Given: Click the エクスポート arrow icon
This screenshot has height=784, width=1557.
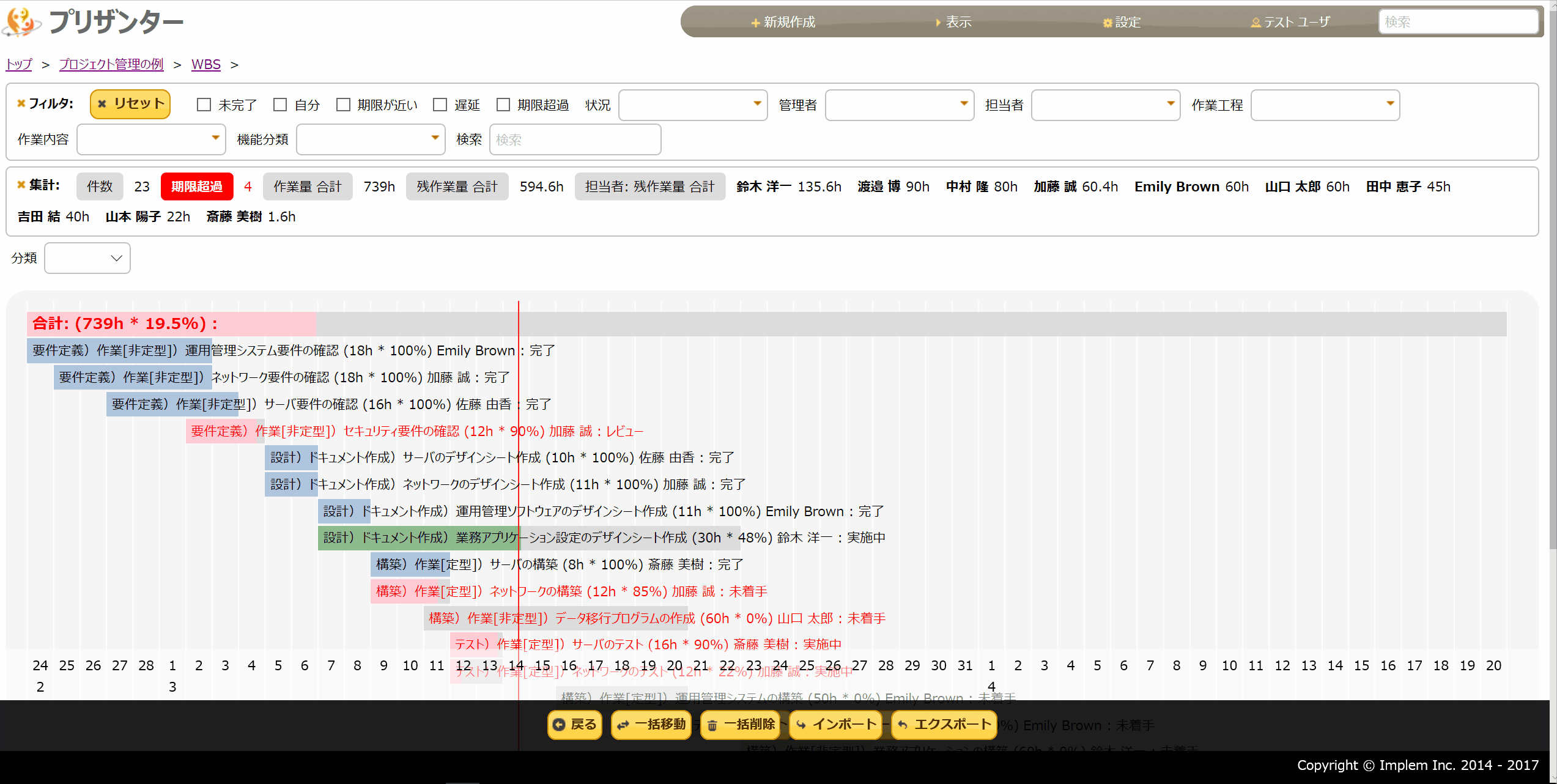Looking at the screenshot, I should [x=903, y=725].
